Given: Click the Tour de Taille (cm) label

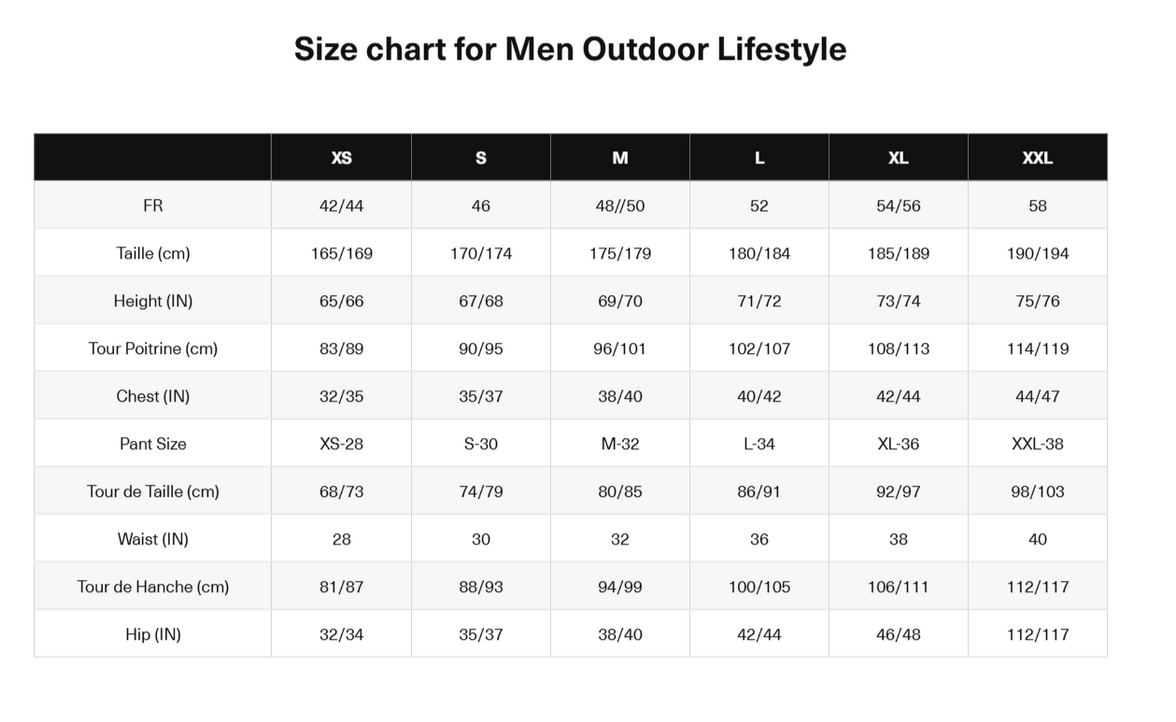Looking at the screenshot, I should pos(153,491).
